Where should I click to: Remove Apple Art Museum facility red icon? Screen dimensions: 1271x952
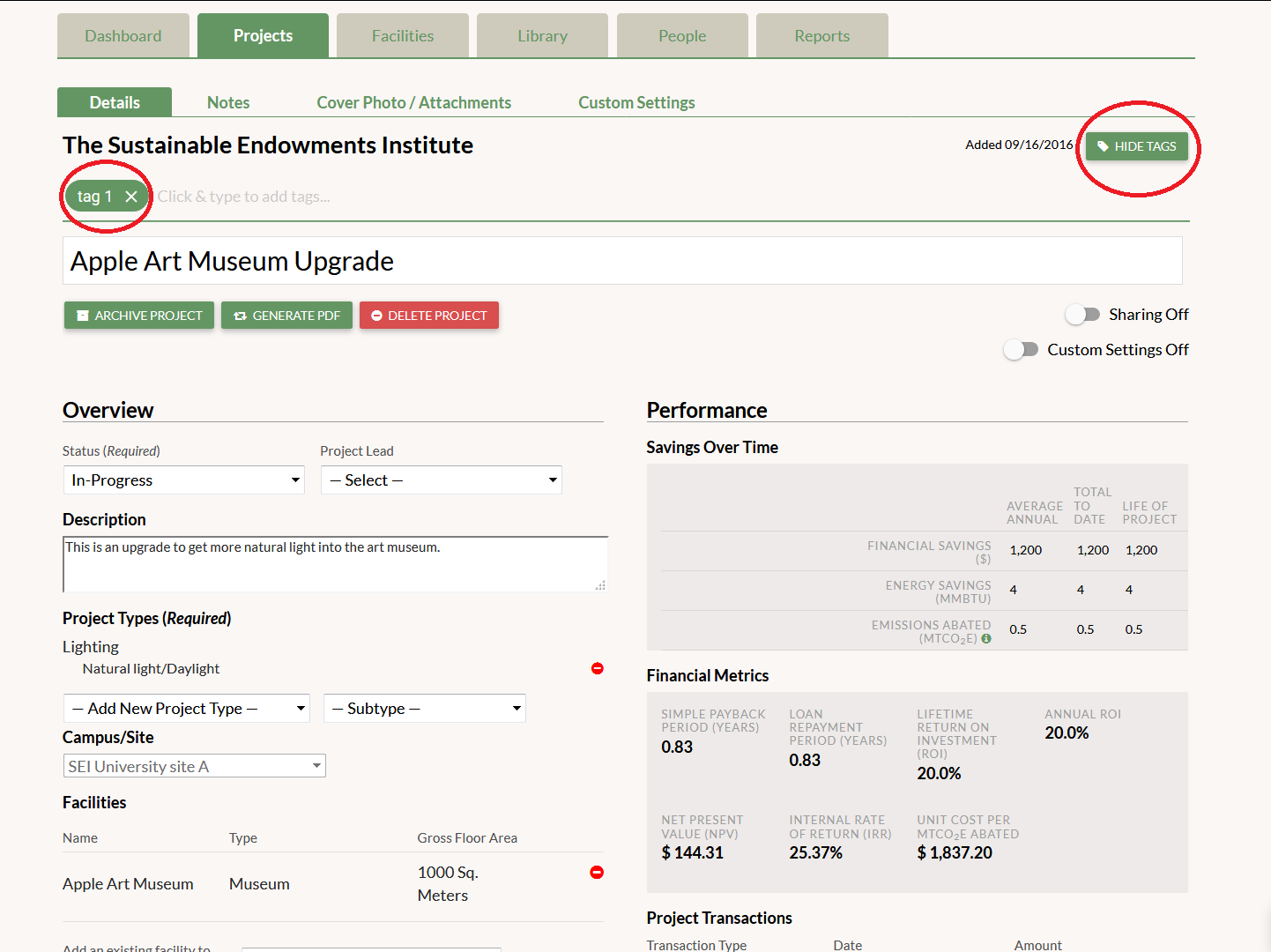point(597,872)
